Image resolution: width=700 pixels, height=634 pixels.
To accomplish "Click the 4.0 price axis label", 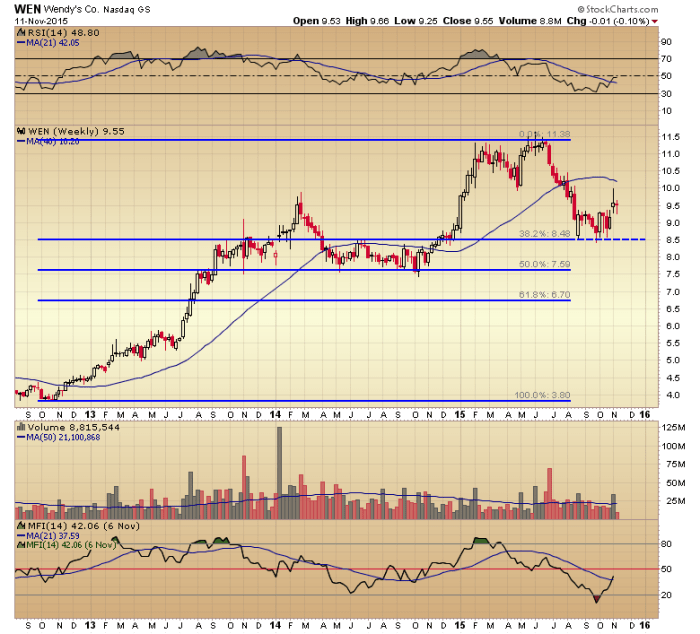I will (x=671, y=395).
